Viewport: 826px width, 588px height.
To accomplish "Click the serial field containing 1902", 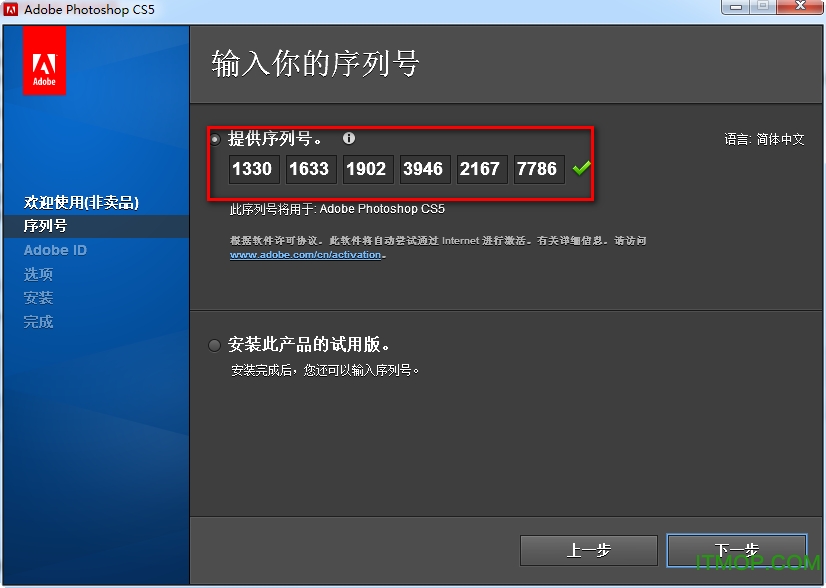I will [368, 169].
